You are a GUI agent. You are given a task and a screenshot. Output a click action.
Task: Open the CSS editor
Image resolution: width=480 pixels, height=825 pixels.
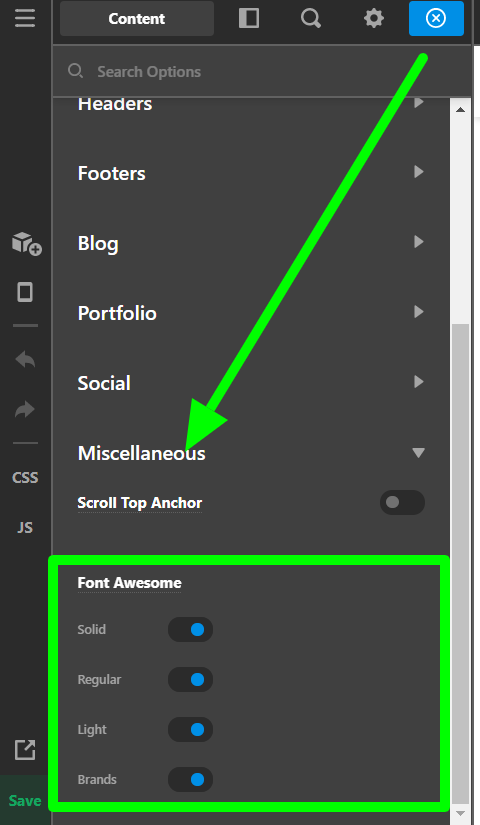[x=25, y=478]
